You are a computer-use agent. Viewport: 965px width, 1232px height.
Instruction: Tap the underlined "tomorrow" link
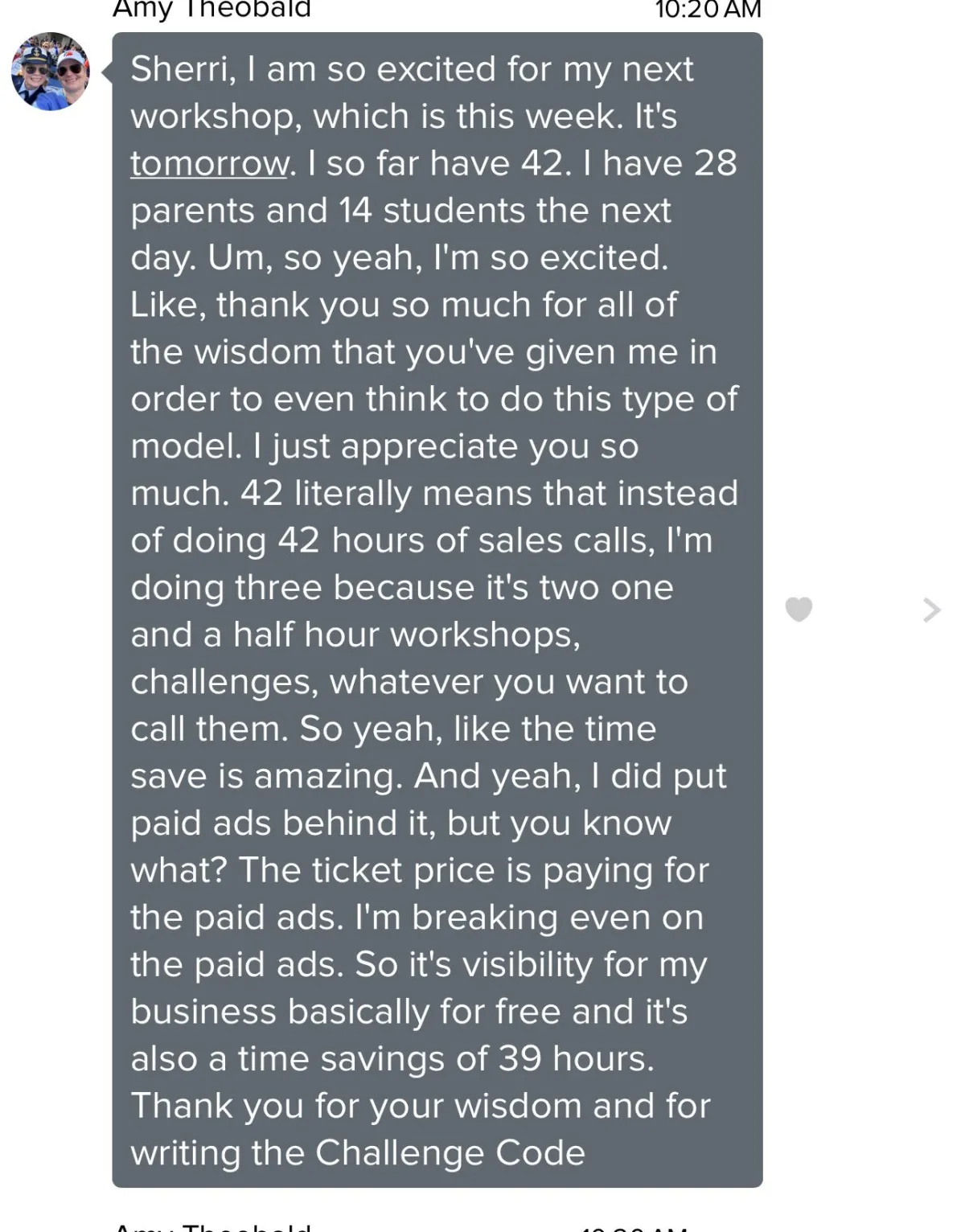pos(209,163)
